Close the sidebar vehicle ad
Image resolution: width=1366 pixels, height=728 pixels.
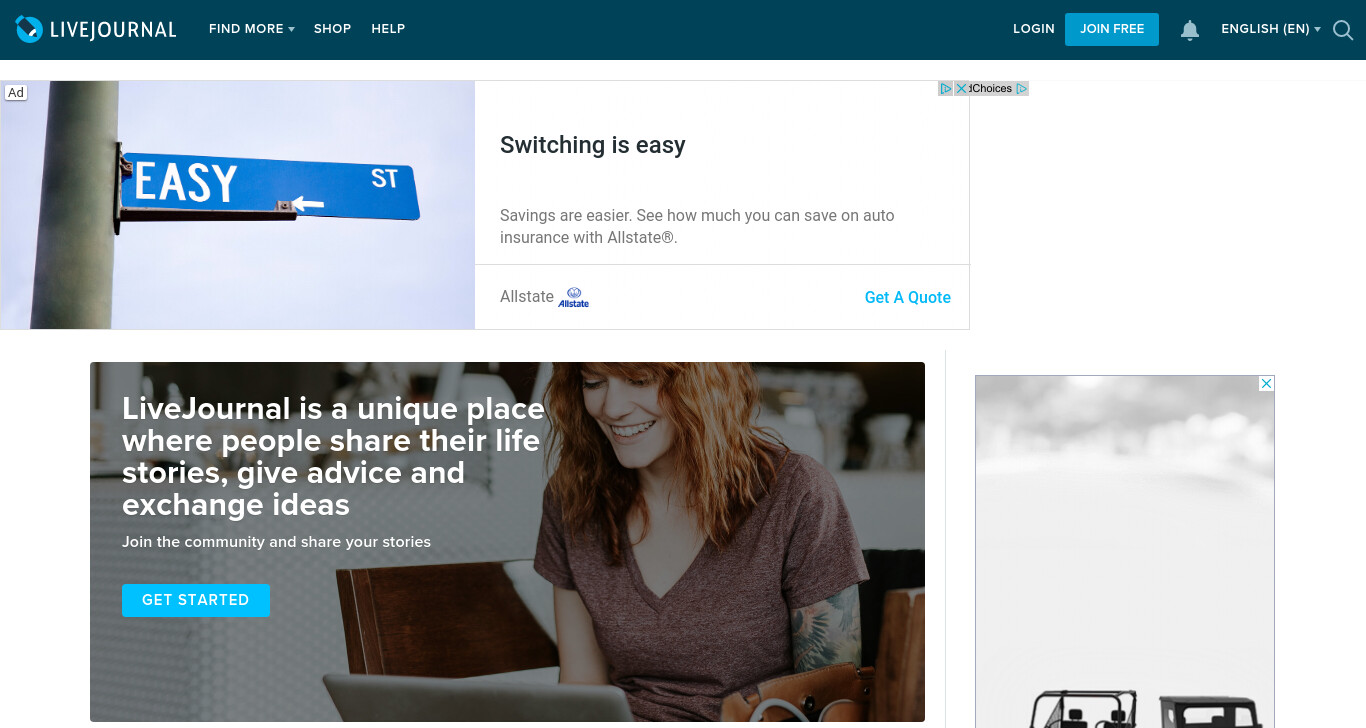[1267, 384]
